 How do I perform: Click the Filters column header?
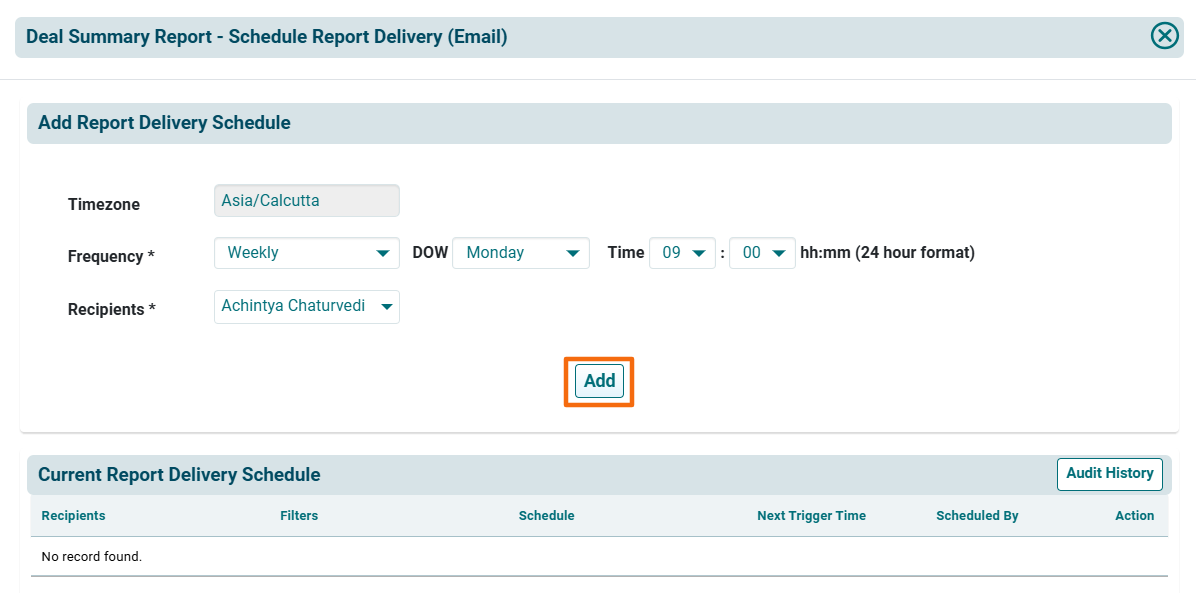point(299,516)
